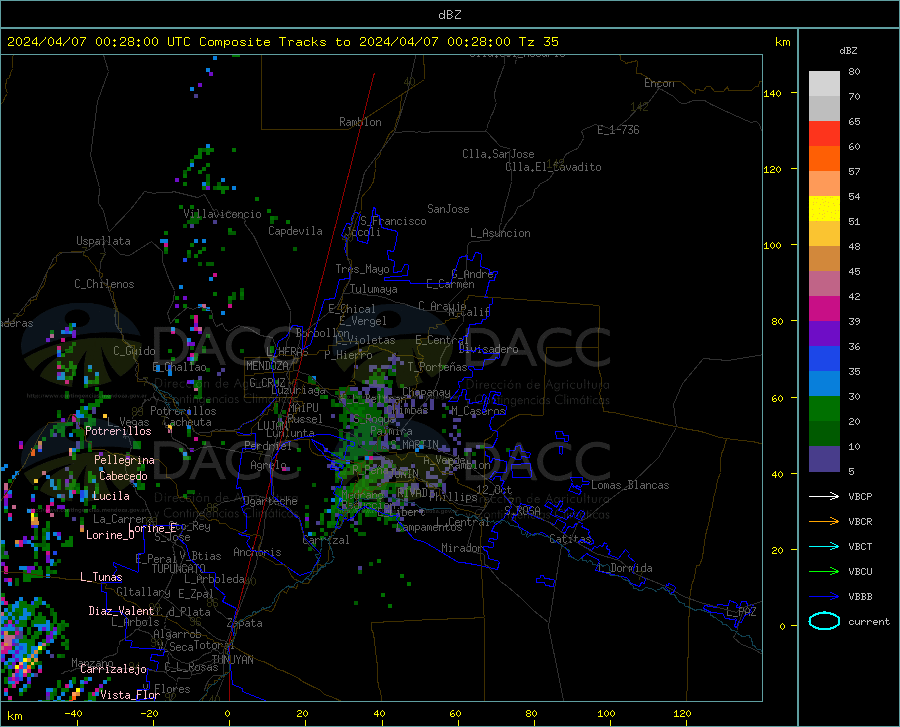The width and height of the screenshot is (900, 727).
Task: Click the C_Chilenos map label
Action: (104, 284)
